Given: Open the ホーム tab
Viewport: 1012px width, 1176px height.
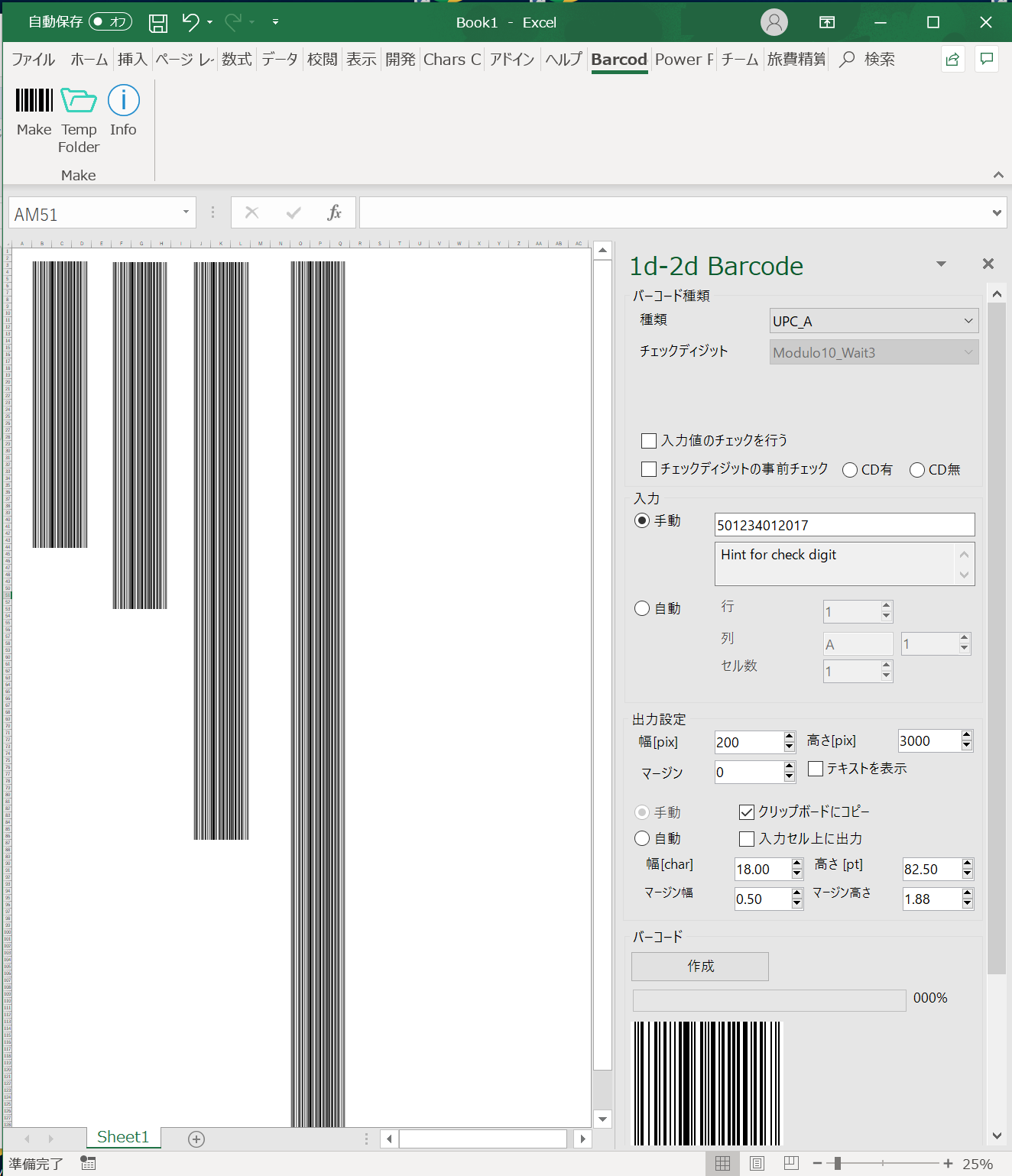Looking at the screenshot, I should (89, 60).
